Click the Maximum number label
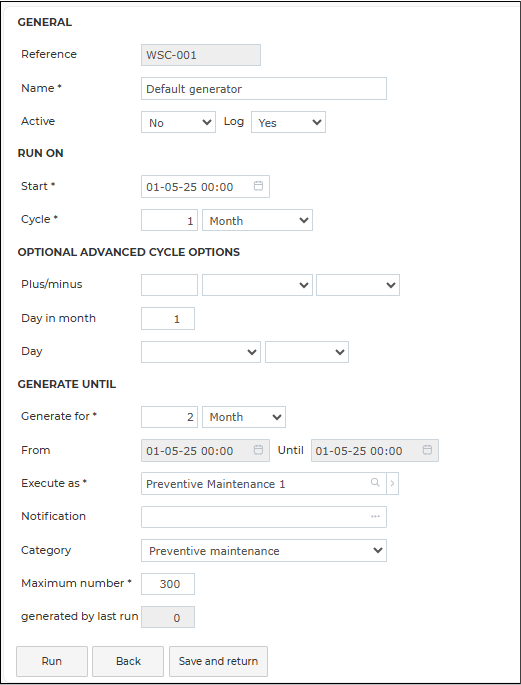The image size is (521, 685). point(76,583)
